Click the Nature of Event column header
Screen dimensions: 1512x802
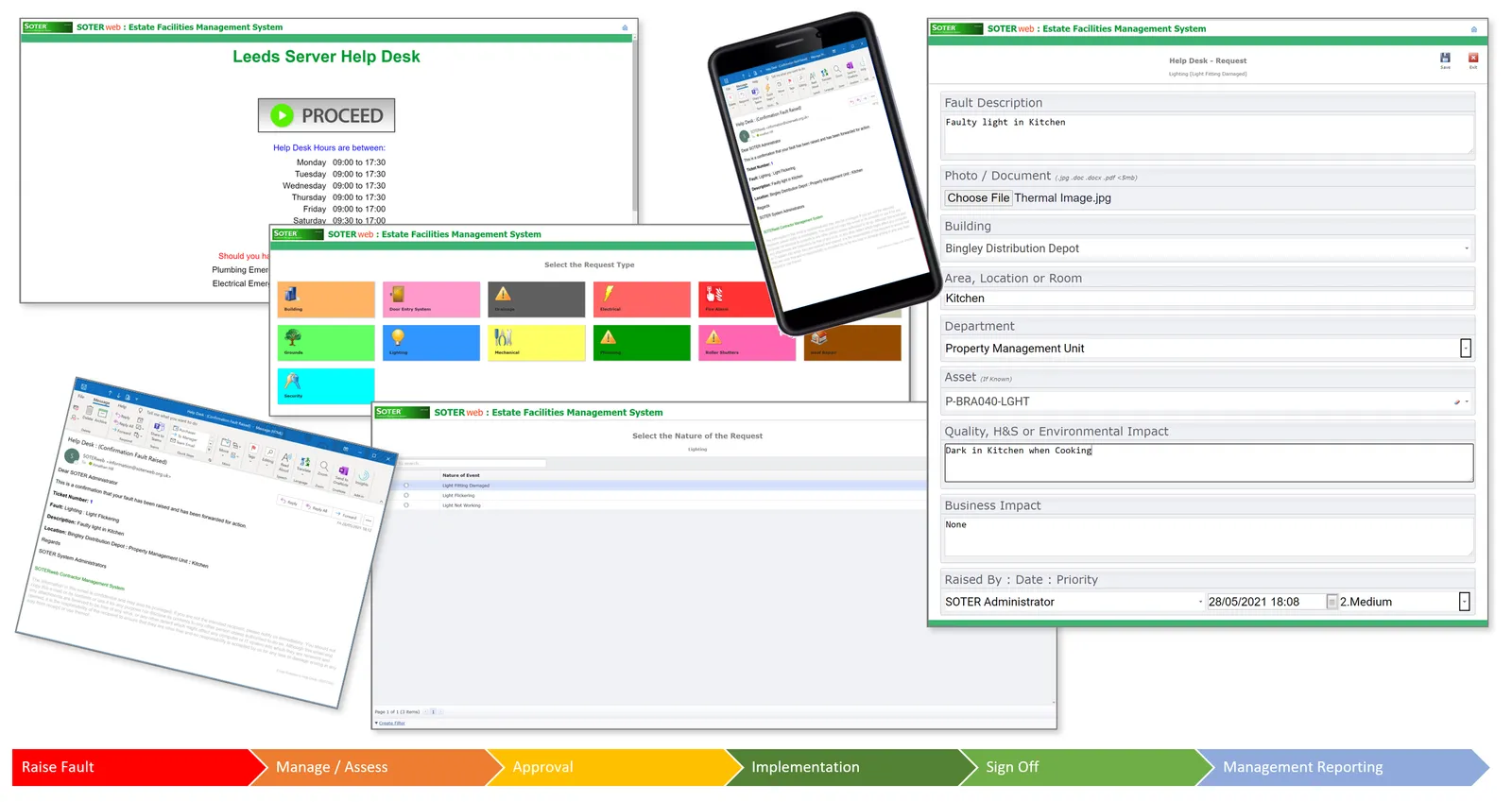tap(461, 475)
